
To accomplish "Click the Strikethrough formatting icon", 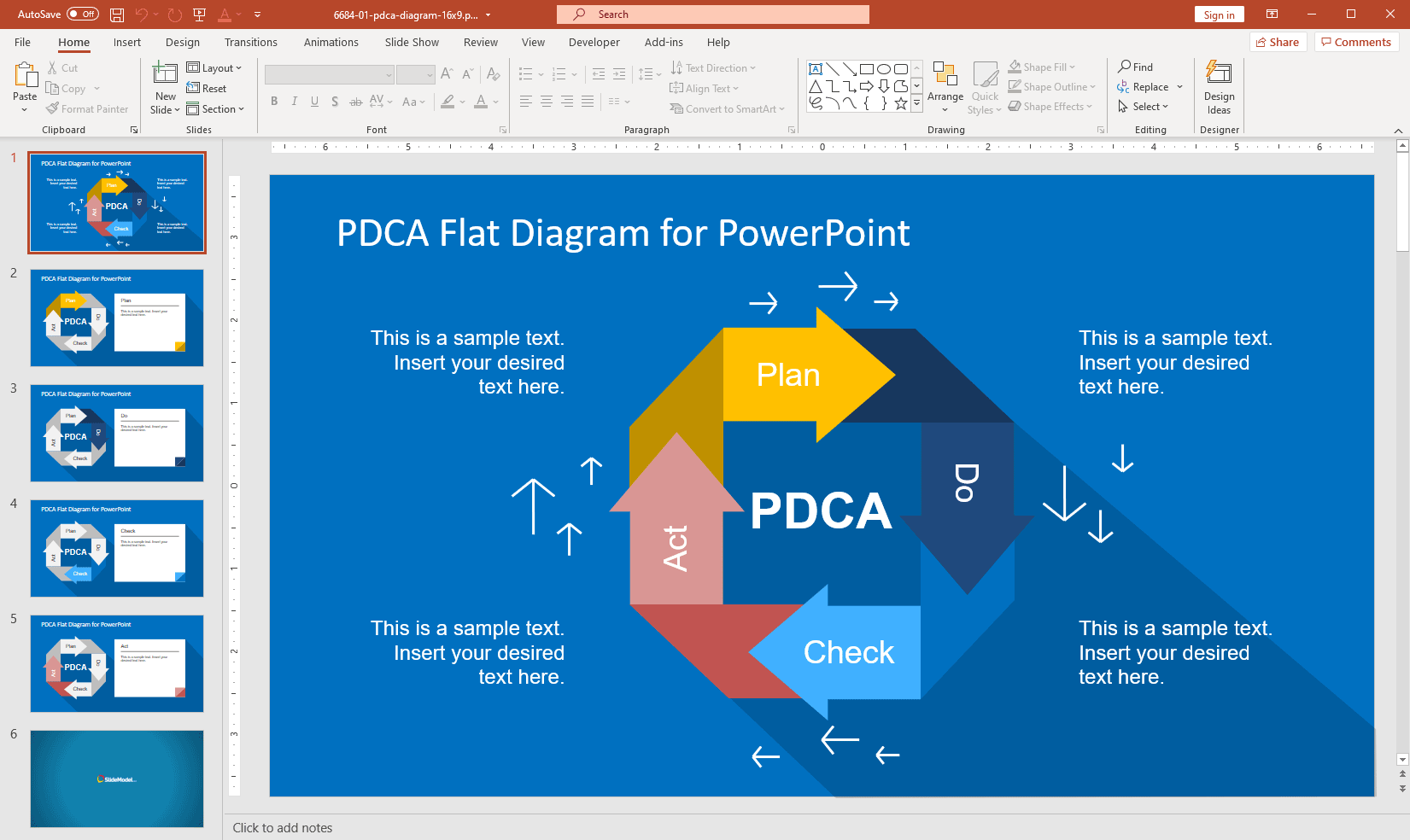I will pos(355,102).
